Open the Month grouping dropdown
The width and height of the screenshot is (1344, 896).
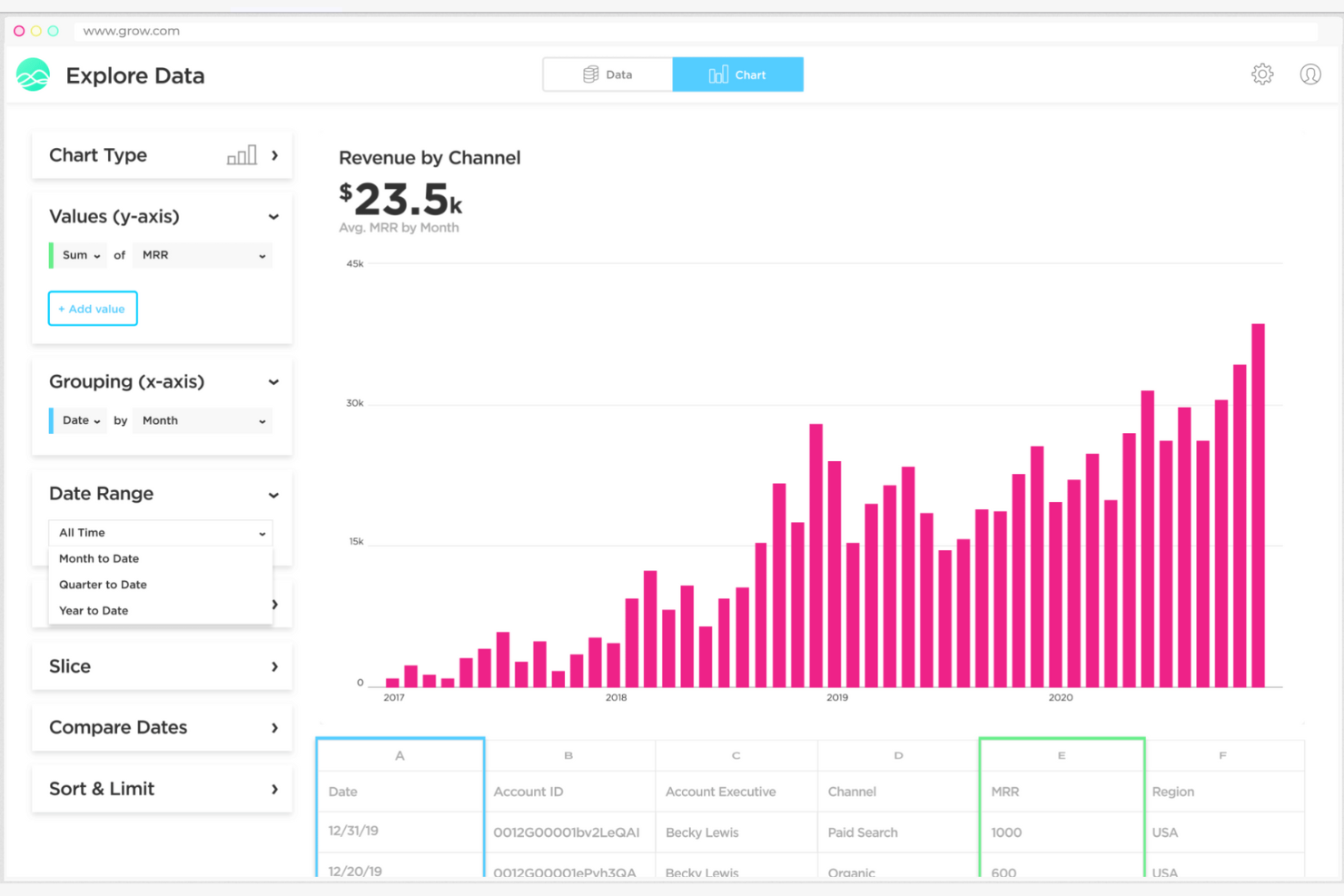coord(202,420)
